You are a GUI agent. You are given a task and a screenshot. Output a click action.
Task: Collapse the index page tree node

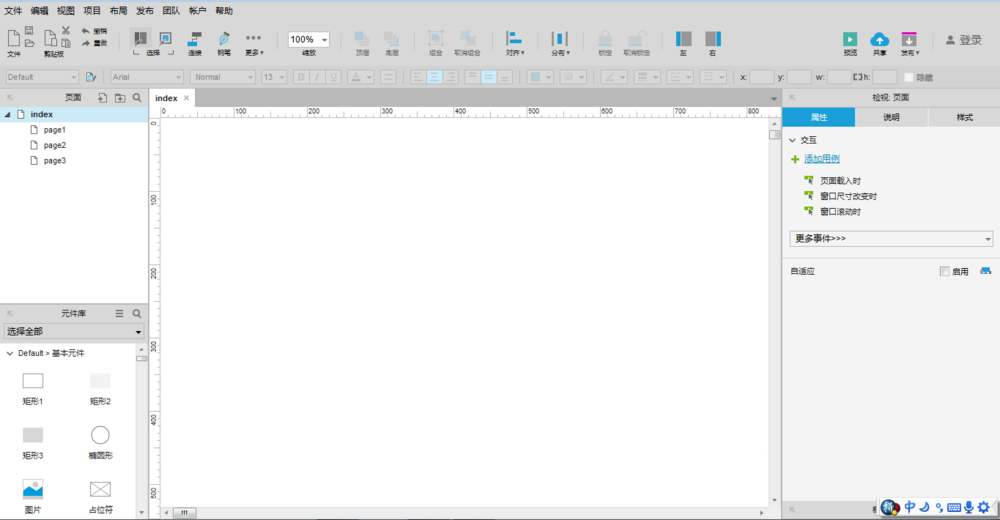tap(8, 114)
